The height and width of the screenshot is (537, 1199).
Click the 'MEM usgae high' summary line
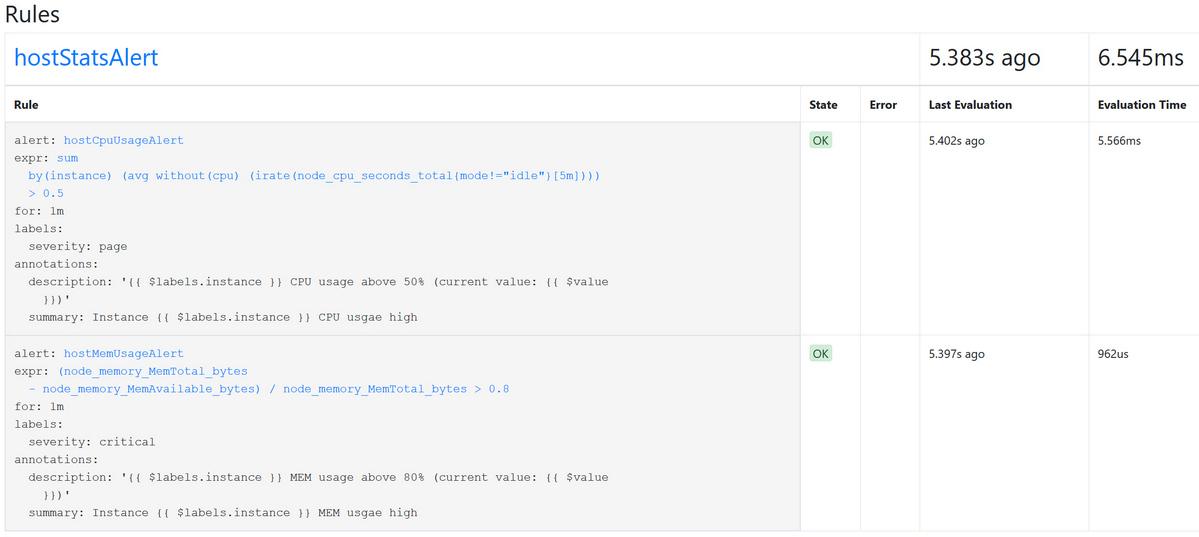pos(223,513)
